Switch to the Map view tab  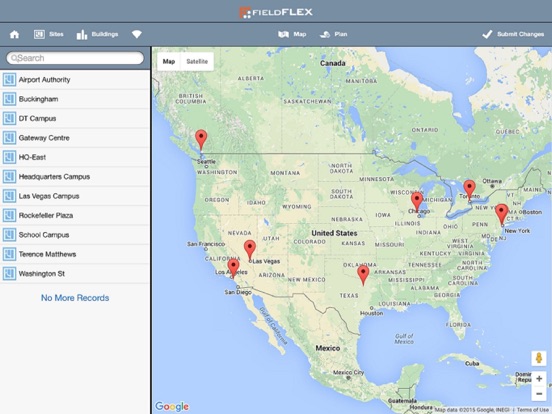292,34
